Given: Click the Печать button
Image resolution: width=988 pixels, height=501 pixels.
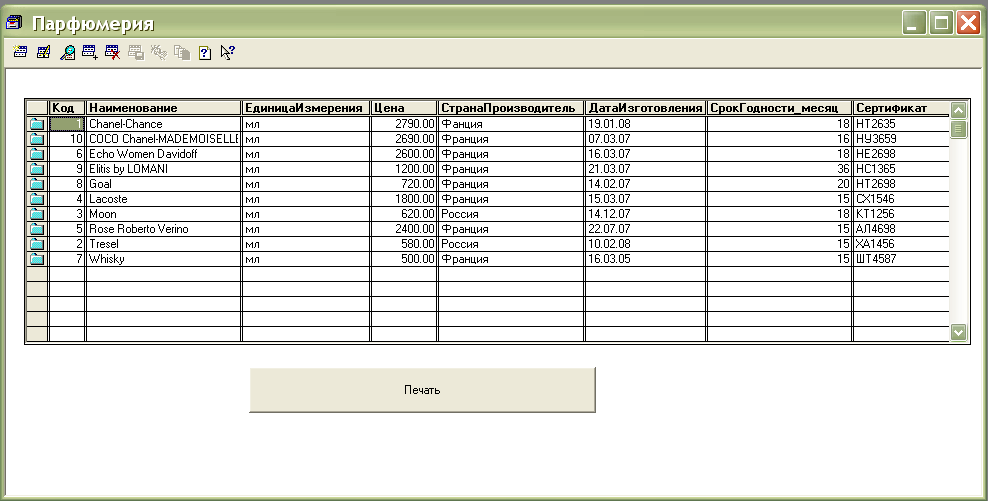Looking at the screenshot, I should [x=422, y=390].
